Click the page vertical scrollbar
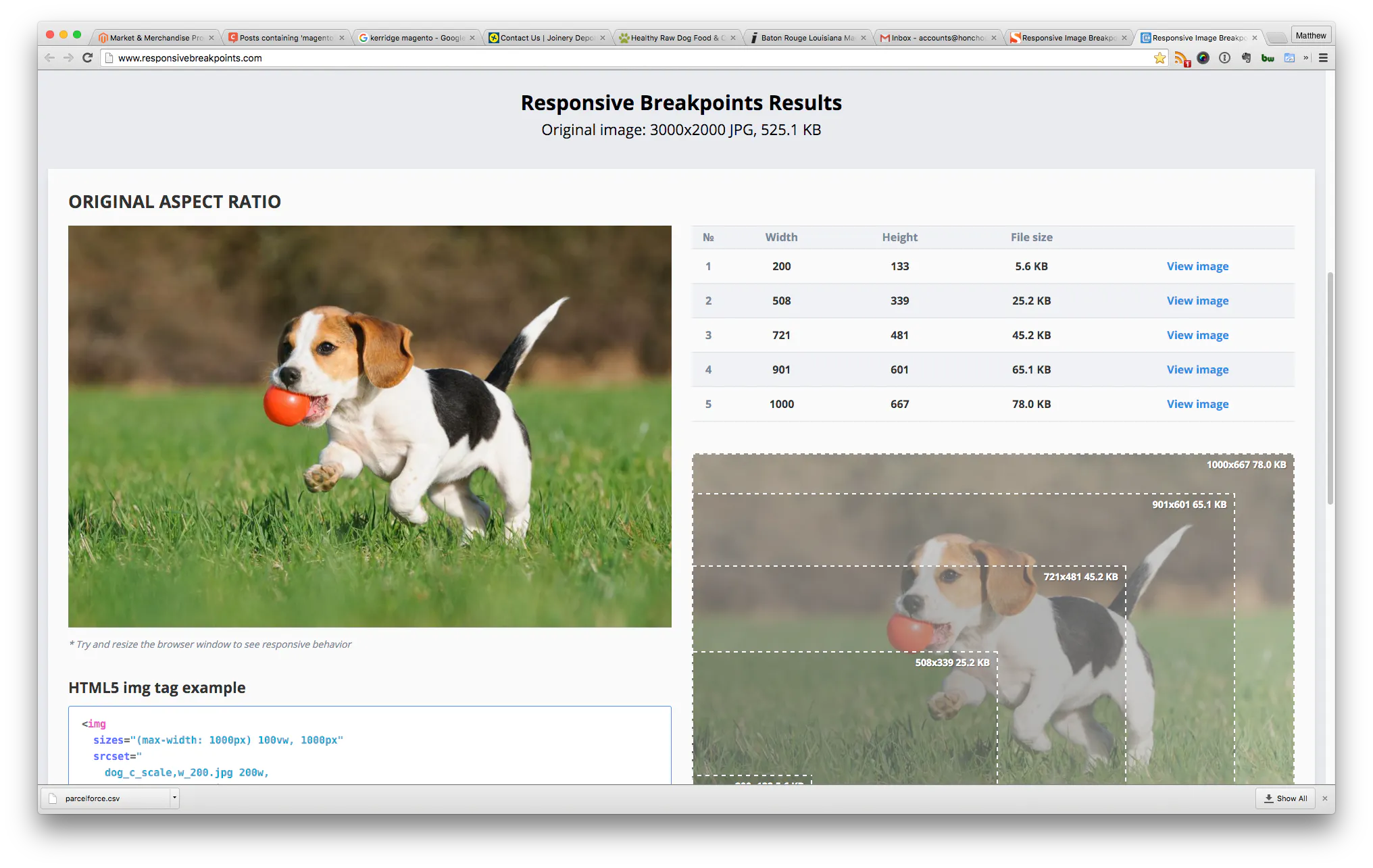The image size is (1373, 868). [x=1330, y=388]
